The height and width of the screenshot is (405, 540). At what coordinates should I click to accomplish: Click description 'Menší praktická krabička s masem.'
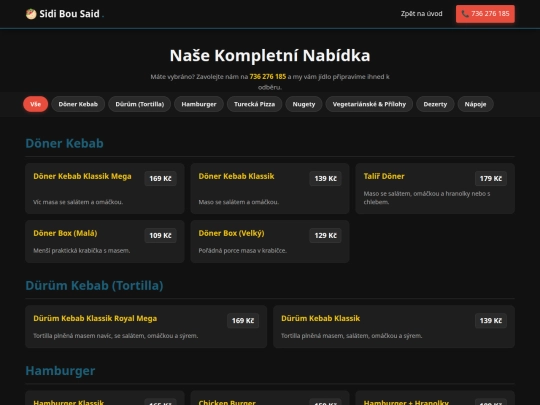tap(82, 251)
